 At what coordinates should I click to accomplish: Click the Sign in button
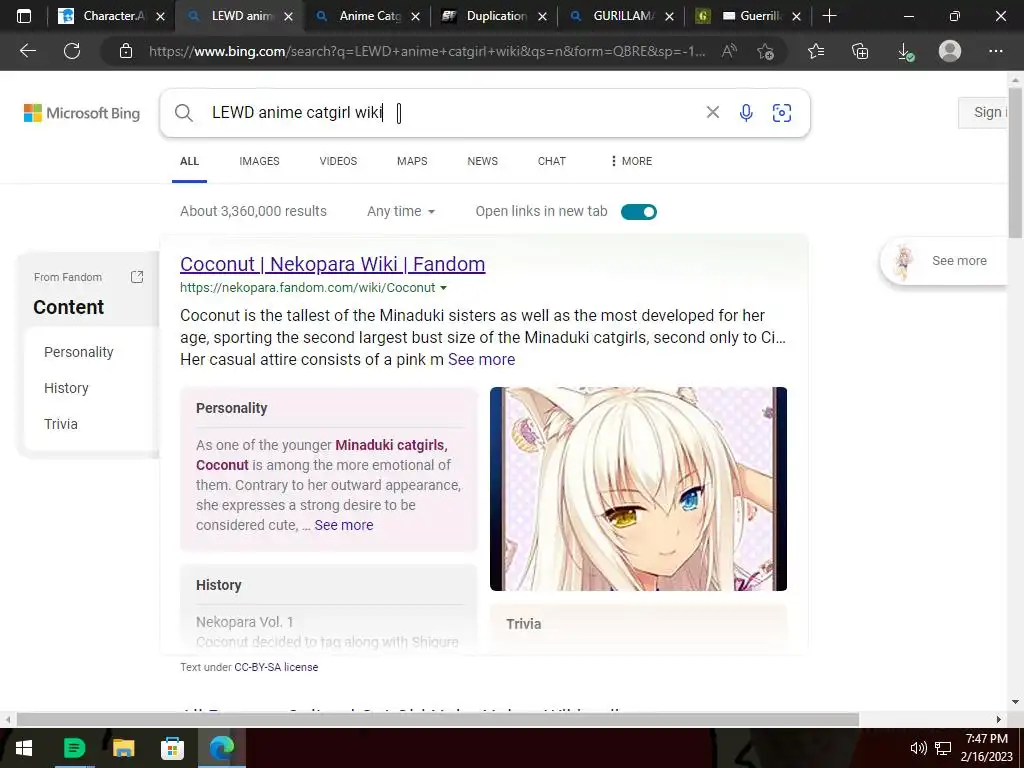click(x=983, y=112)
